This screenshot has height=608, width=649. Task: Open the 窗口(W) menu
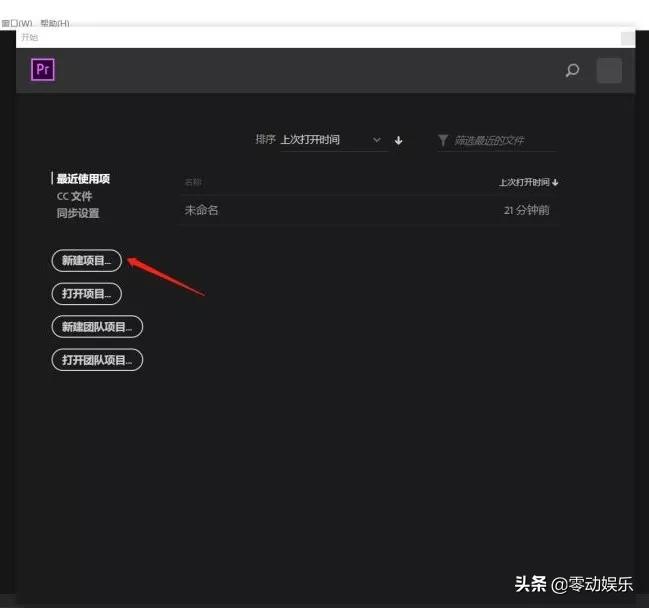pos(17,23)
